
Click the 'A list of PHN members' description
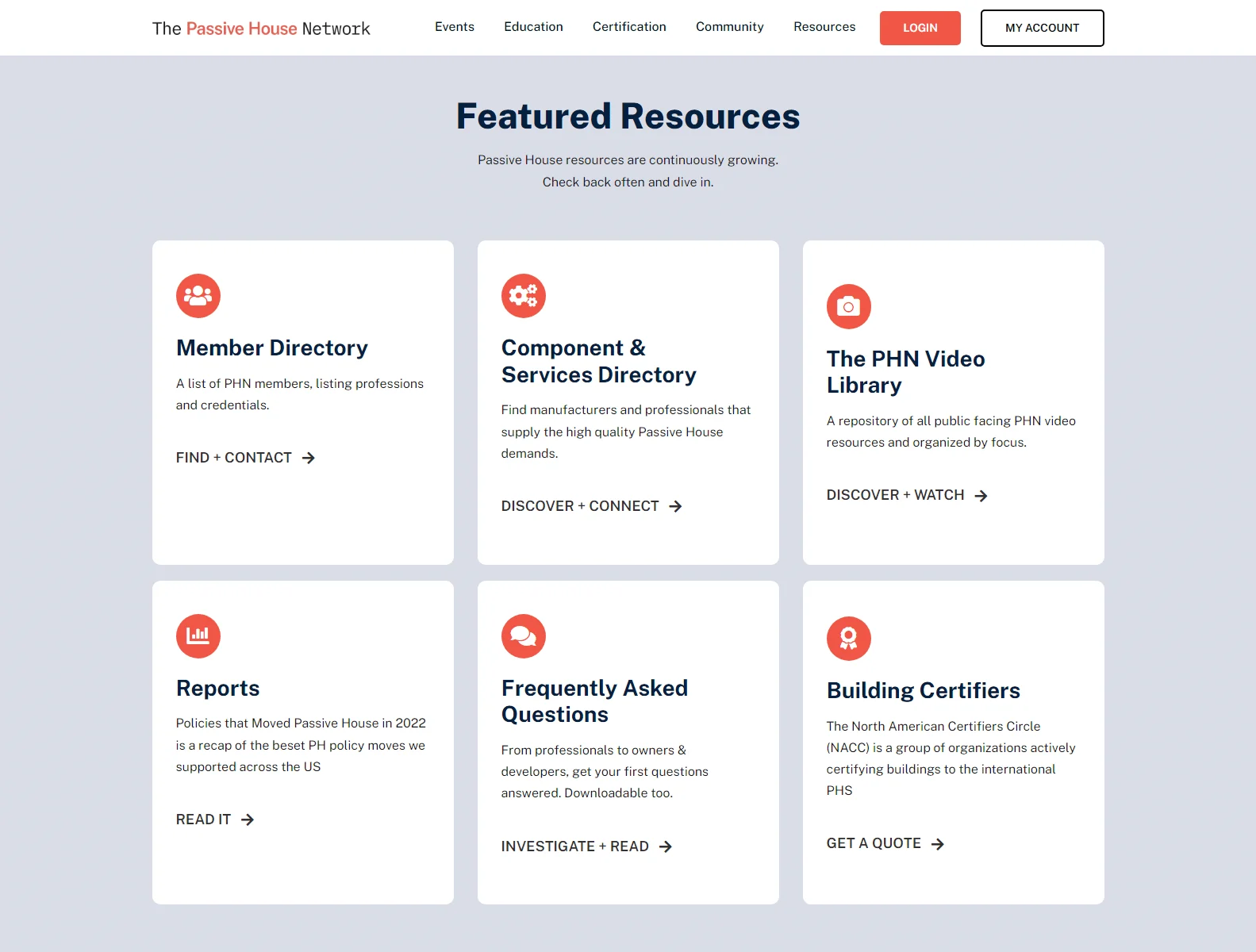(300, 394)
